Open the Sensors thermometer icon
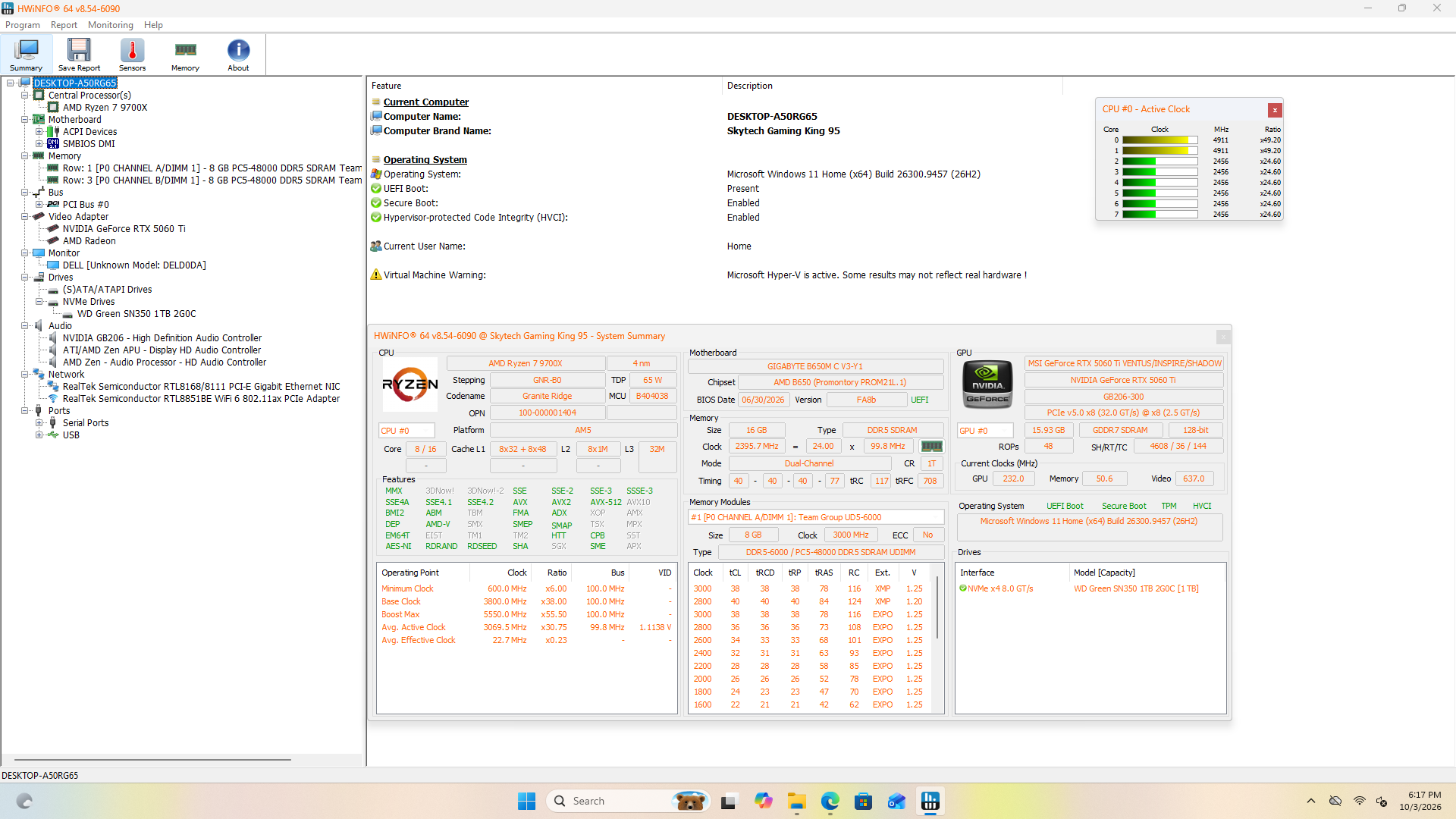This screenshot has height=819, width=1456. [132, 55]
